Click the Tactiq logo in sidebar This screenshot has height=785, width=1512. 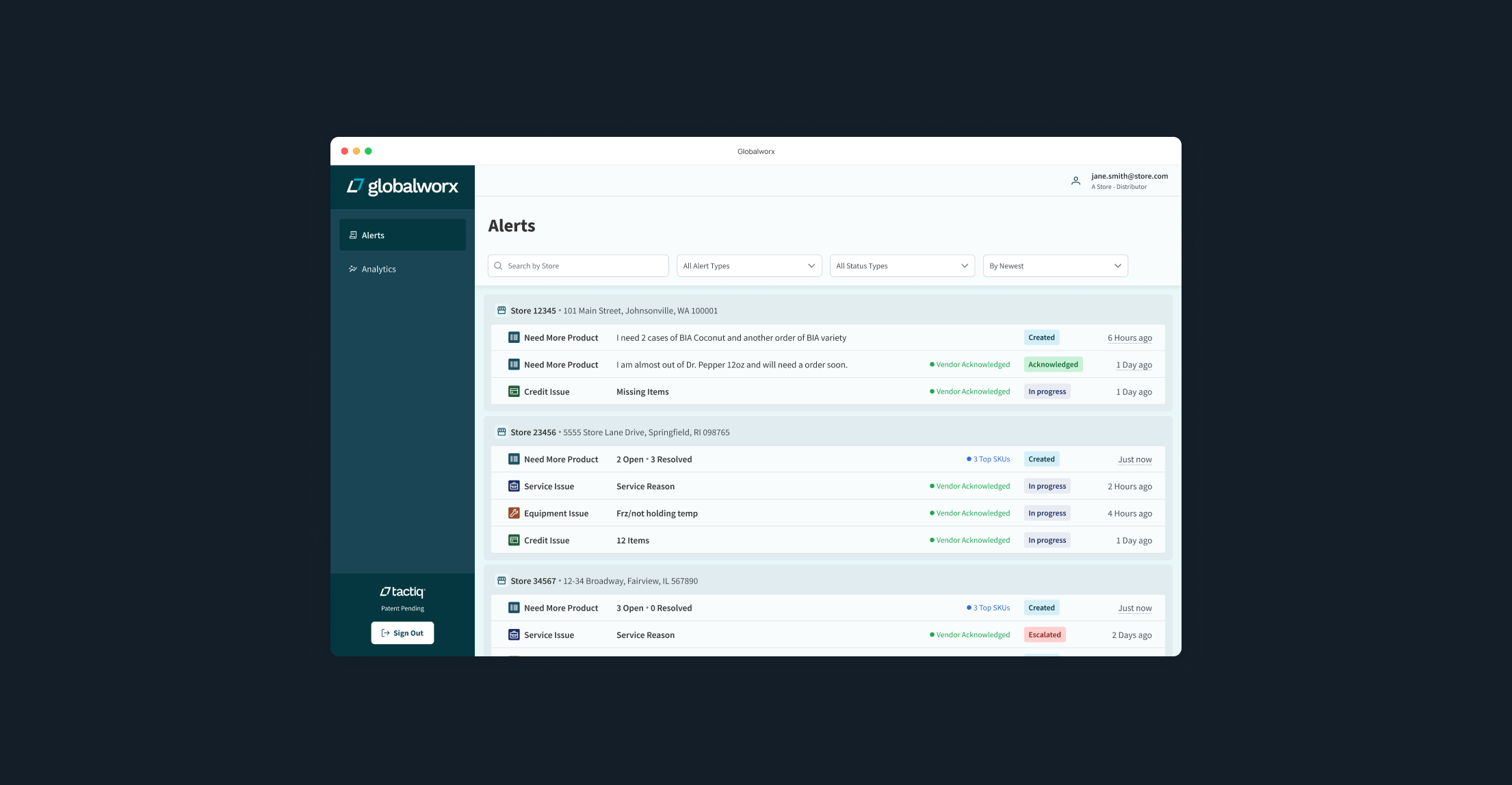(402, 592)
